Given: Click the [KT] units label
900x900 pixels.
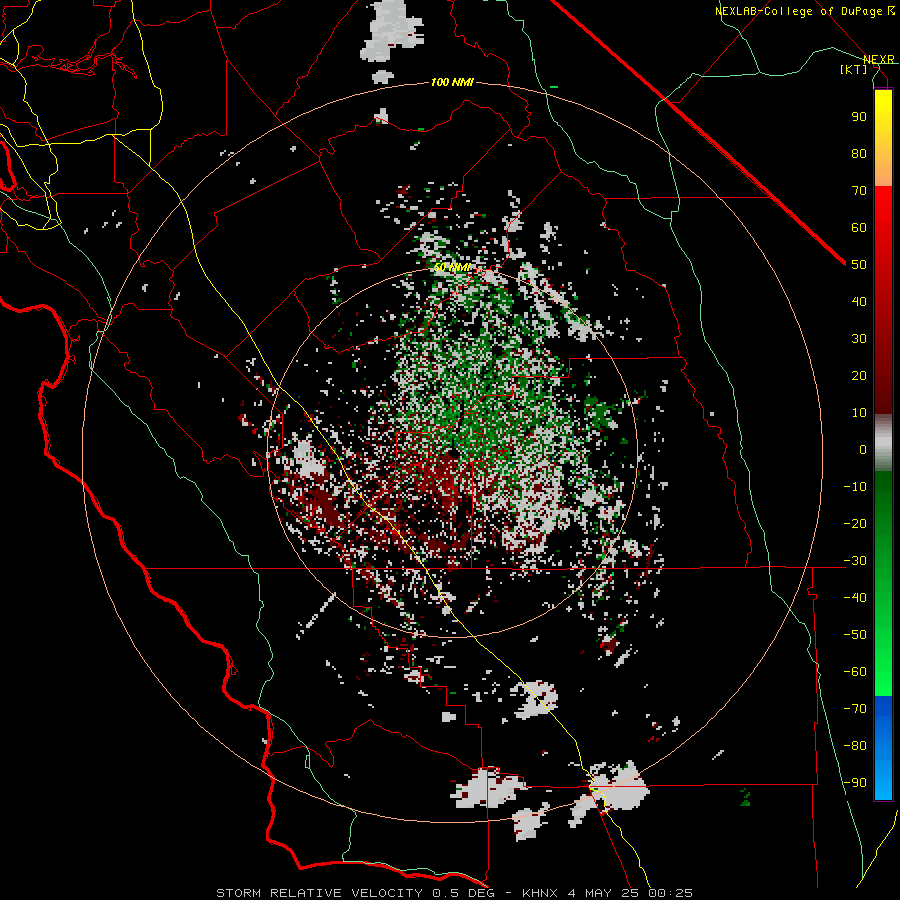Looking at the screenshot, I should (x=854, y=69).
